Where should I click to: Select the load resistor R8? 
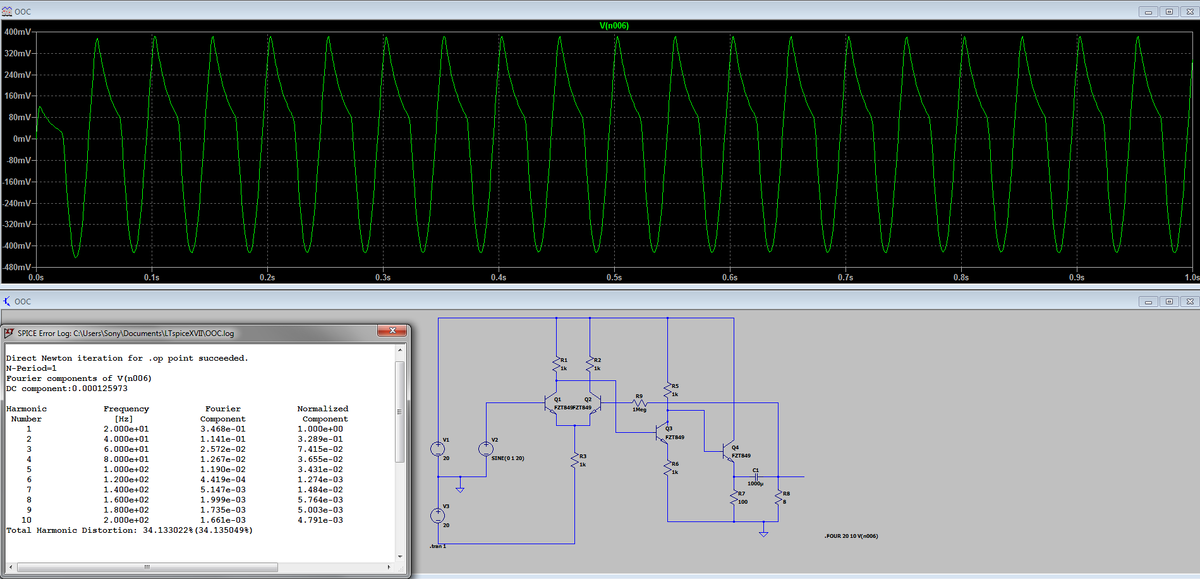[x=777, y=498]
